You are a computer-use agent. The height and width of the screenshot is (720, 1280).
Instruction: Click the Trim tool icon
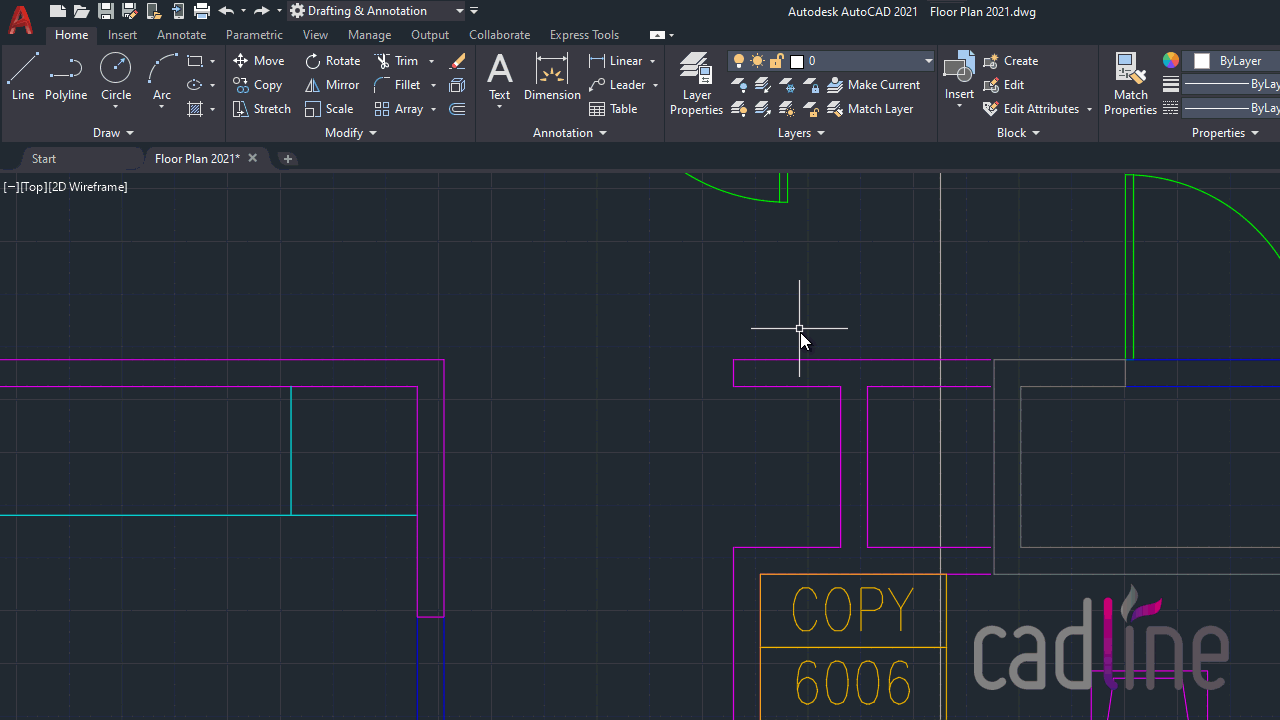point(382,61)
